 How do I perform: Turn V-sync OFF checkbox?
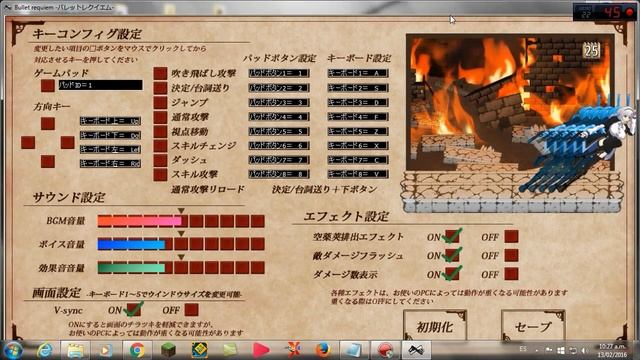191,309
